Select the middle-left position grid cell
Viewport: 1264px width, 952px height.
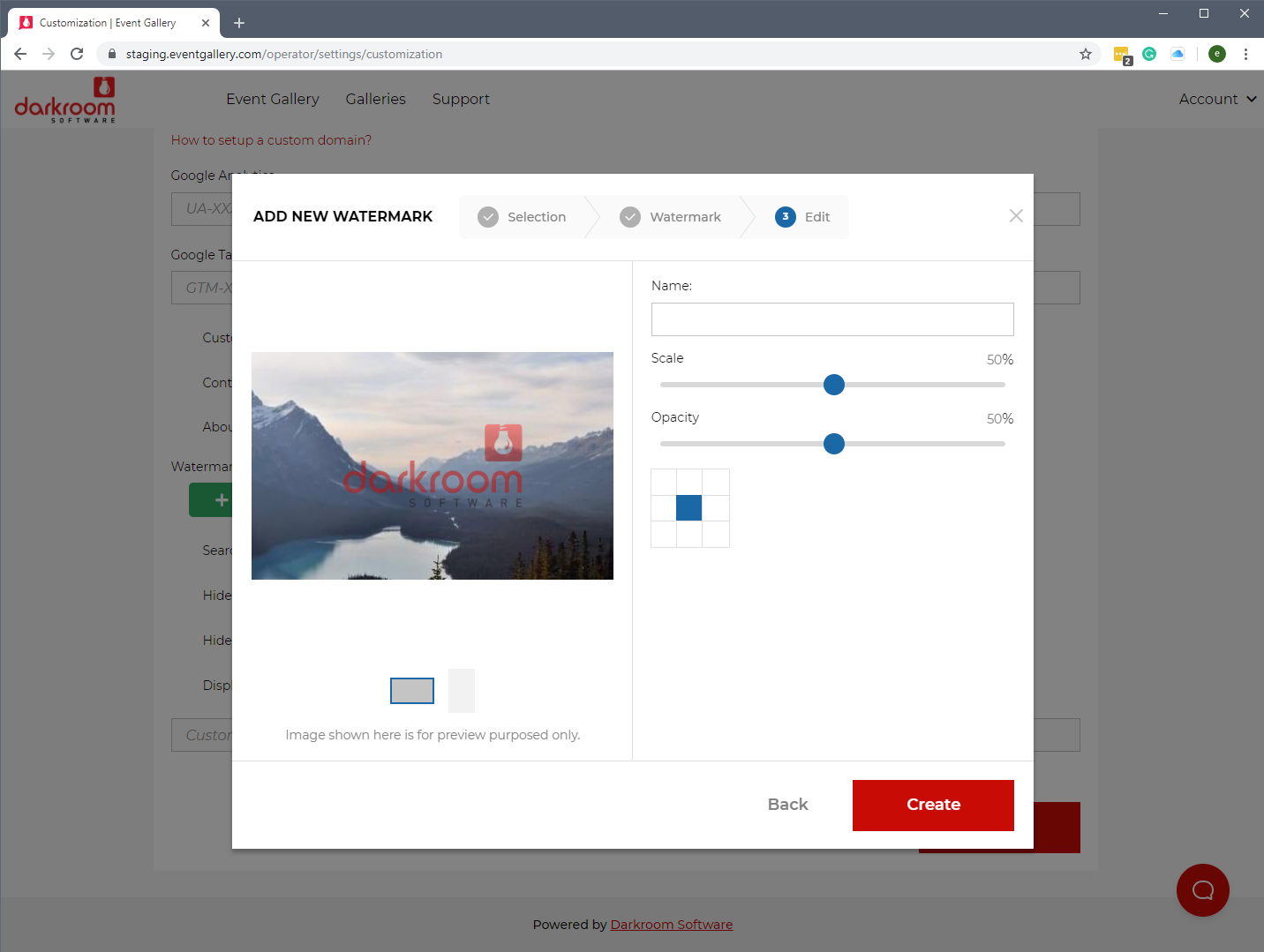[664, 508]
